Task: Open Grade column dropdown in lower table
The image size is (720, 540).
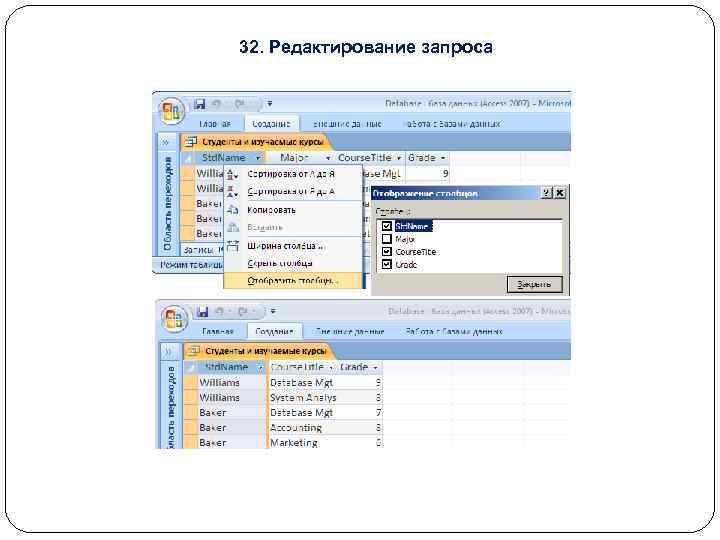Action: [x=375, y=367]
